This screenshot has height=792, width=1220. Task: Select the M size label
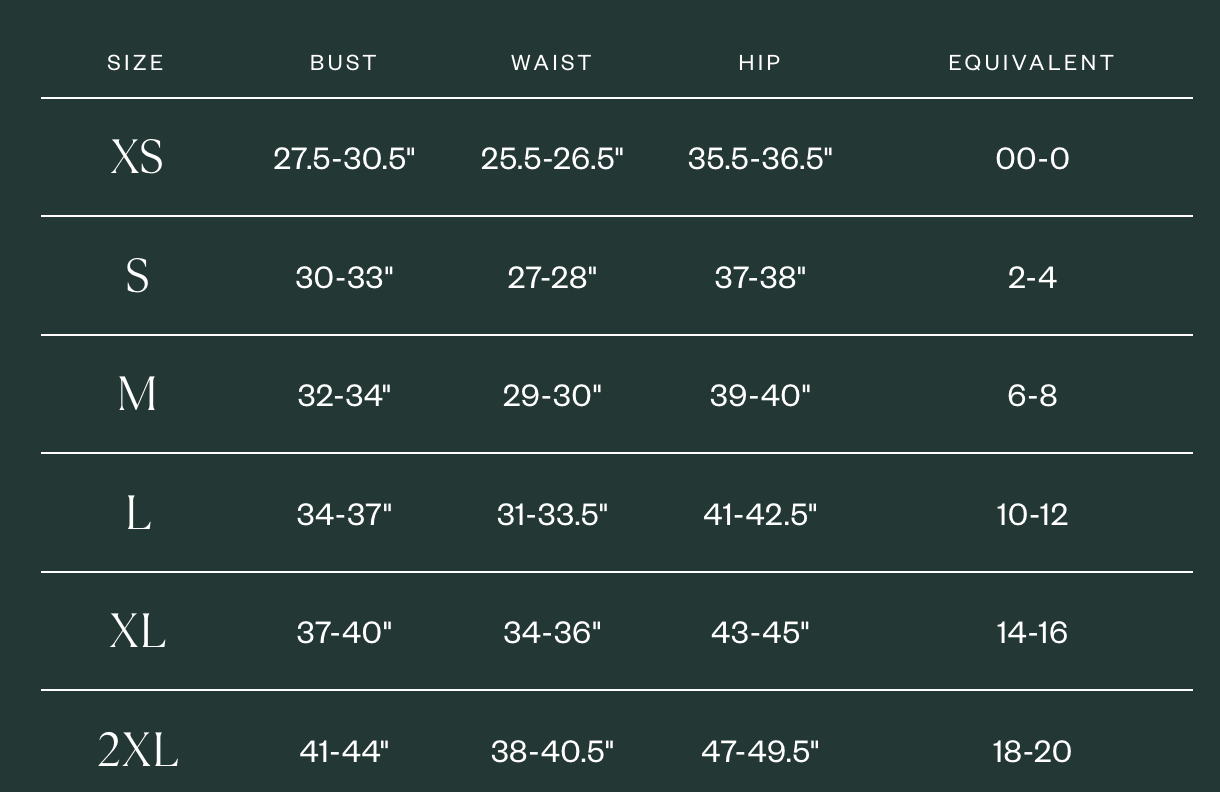pos(137,394)
